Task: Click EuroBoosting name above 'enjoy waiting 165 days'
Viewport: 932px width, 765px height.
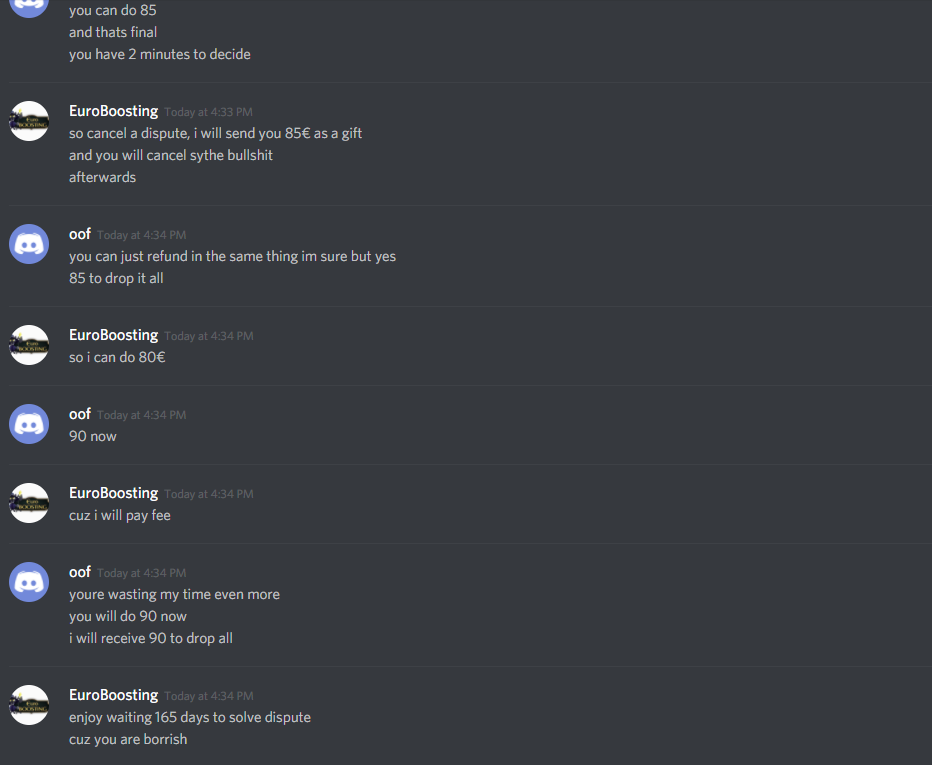Action: 114,695
